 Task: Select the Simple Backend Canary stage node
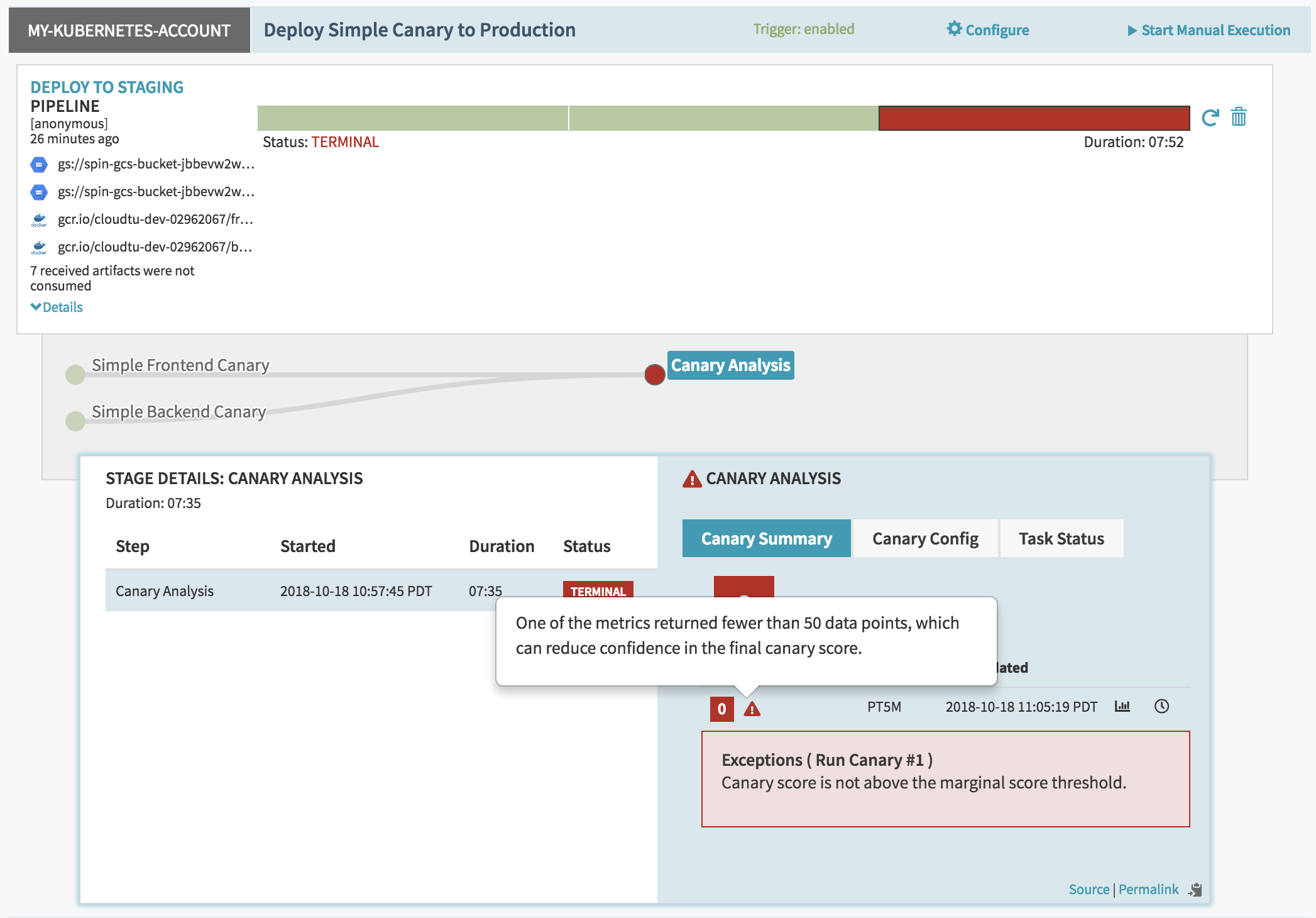[75, 421]
